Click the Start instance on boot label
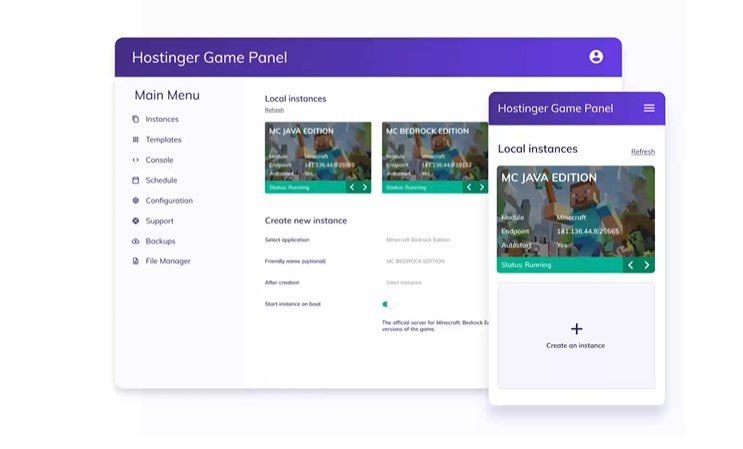Viewport: 743px width, 449px height. 292,304
